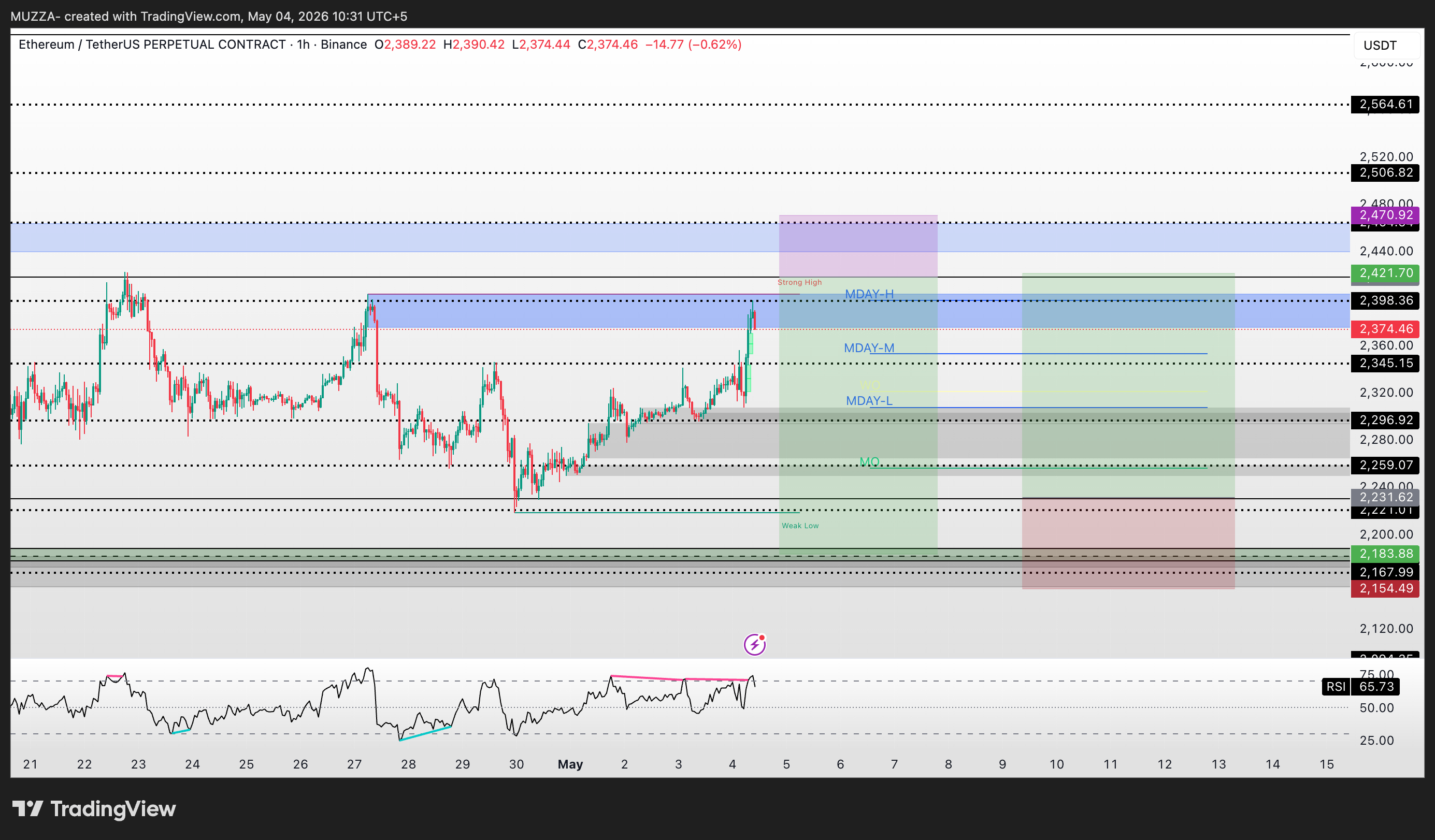
Task: Select the 2,296.92 price label
Action: coord(1385,420)
